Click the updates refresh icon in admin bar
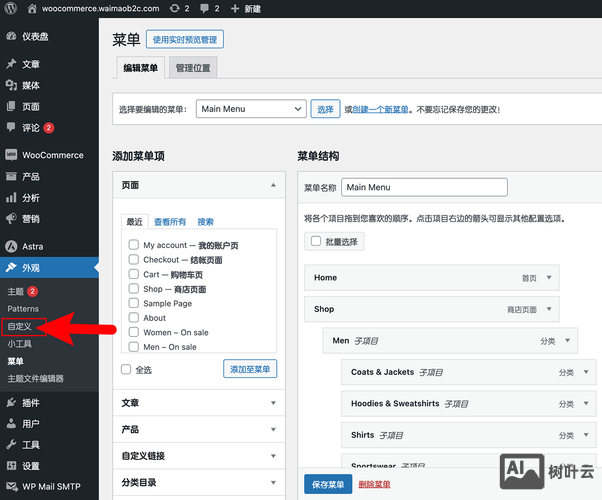The width and height of the screenshot is (602, 500). pyautogui.click(x=174, y=8)
